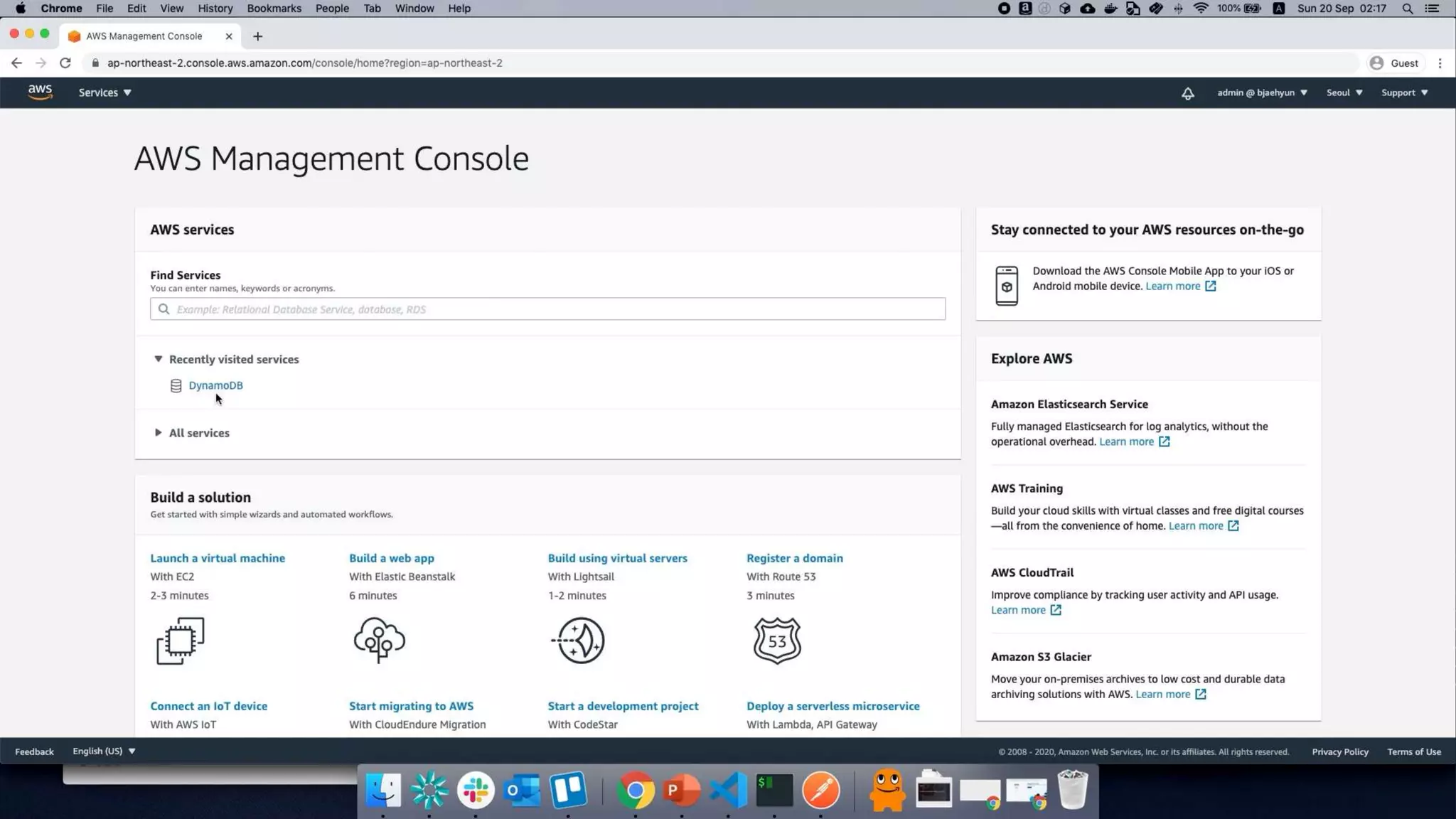
Task: Open the Bookmarks menu
Action: tap(274, 9)
